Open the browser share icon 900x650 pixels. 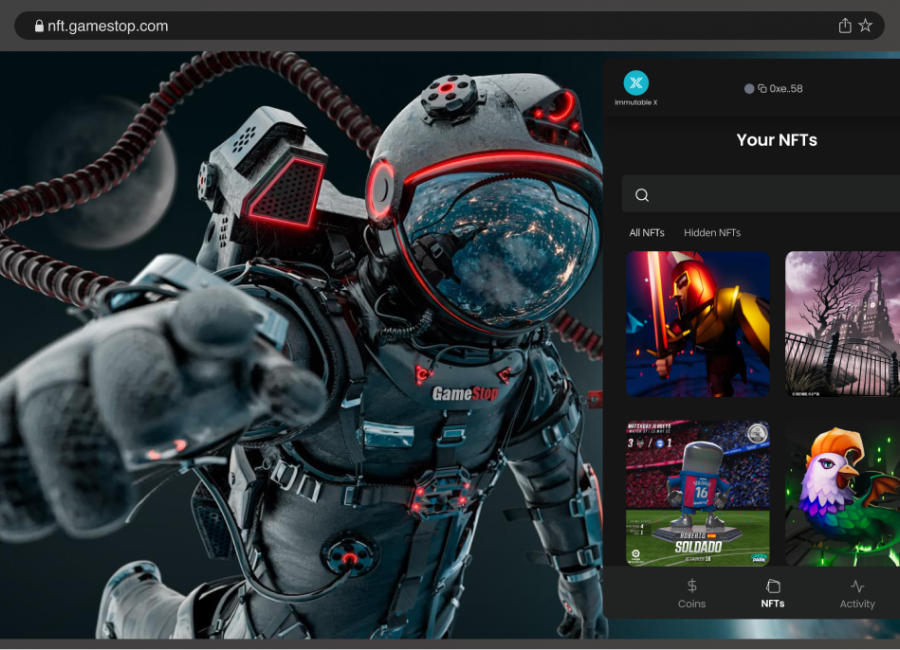pos(845,26)
